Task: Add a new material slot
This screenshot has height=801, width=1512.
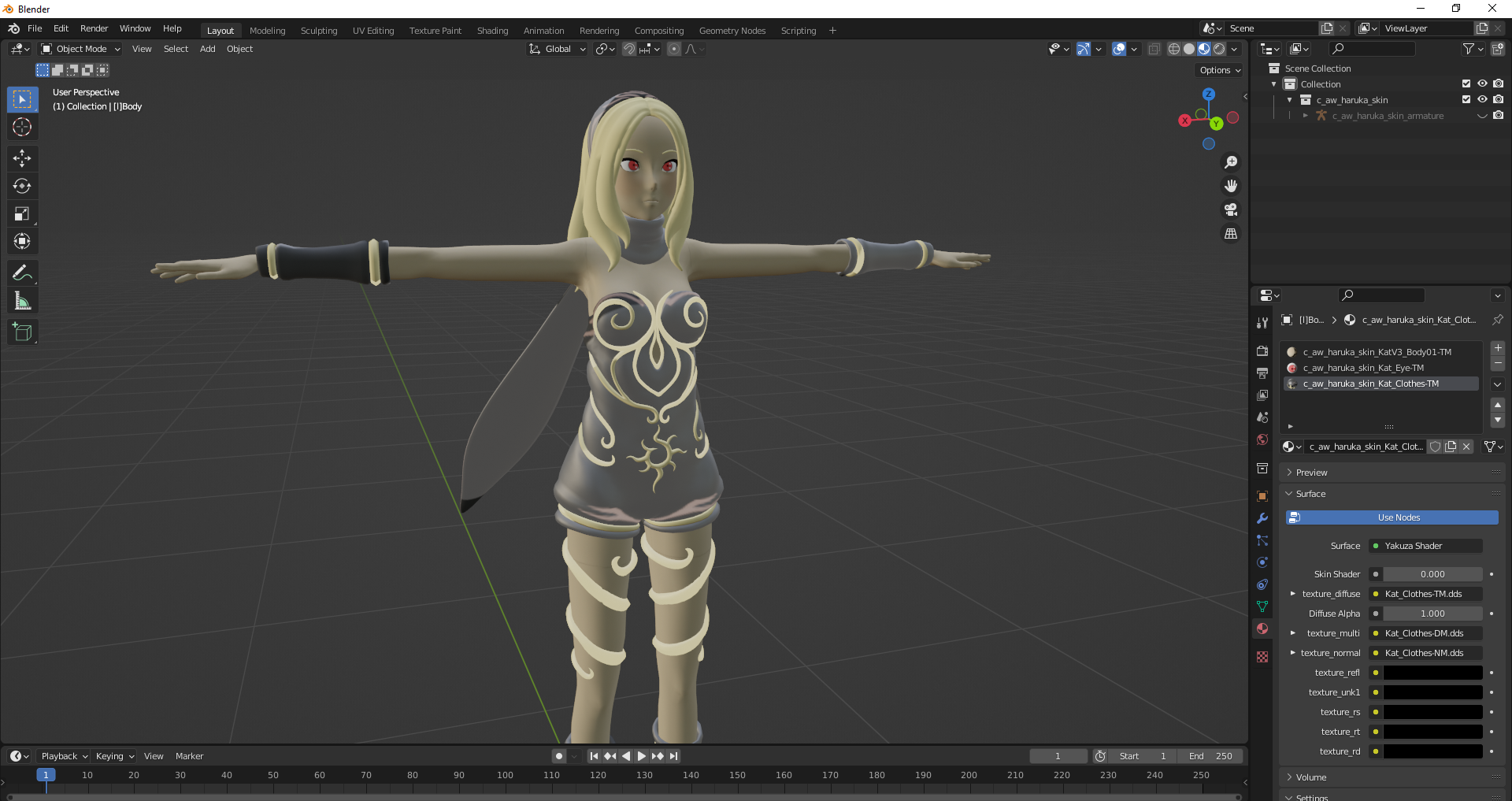Action: (1498, 348)
